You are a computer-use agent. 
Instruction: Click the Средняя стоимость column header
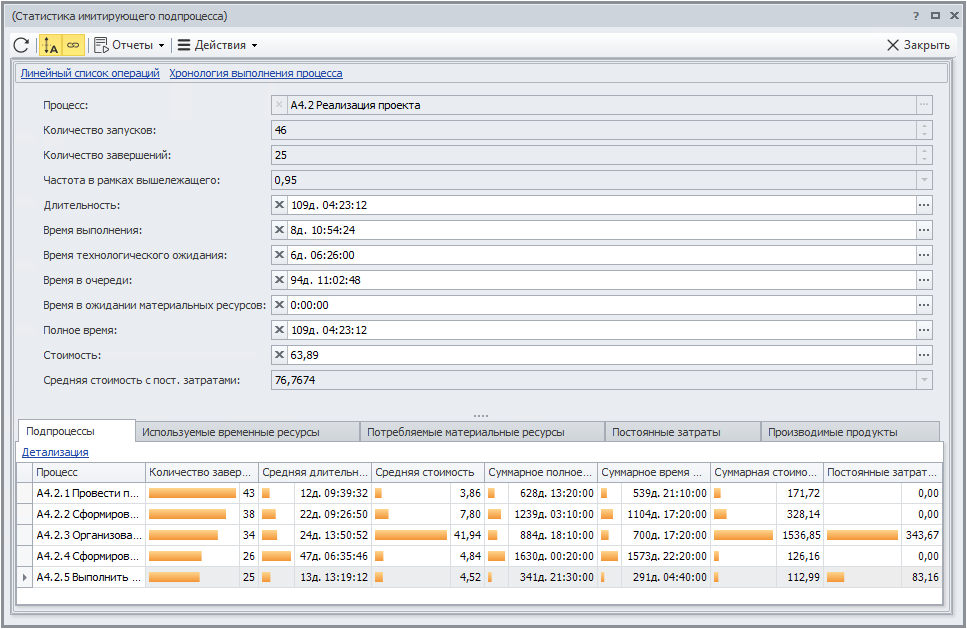coord(427,472)
